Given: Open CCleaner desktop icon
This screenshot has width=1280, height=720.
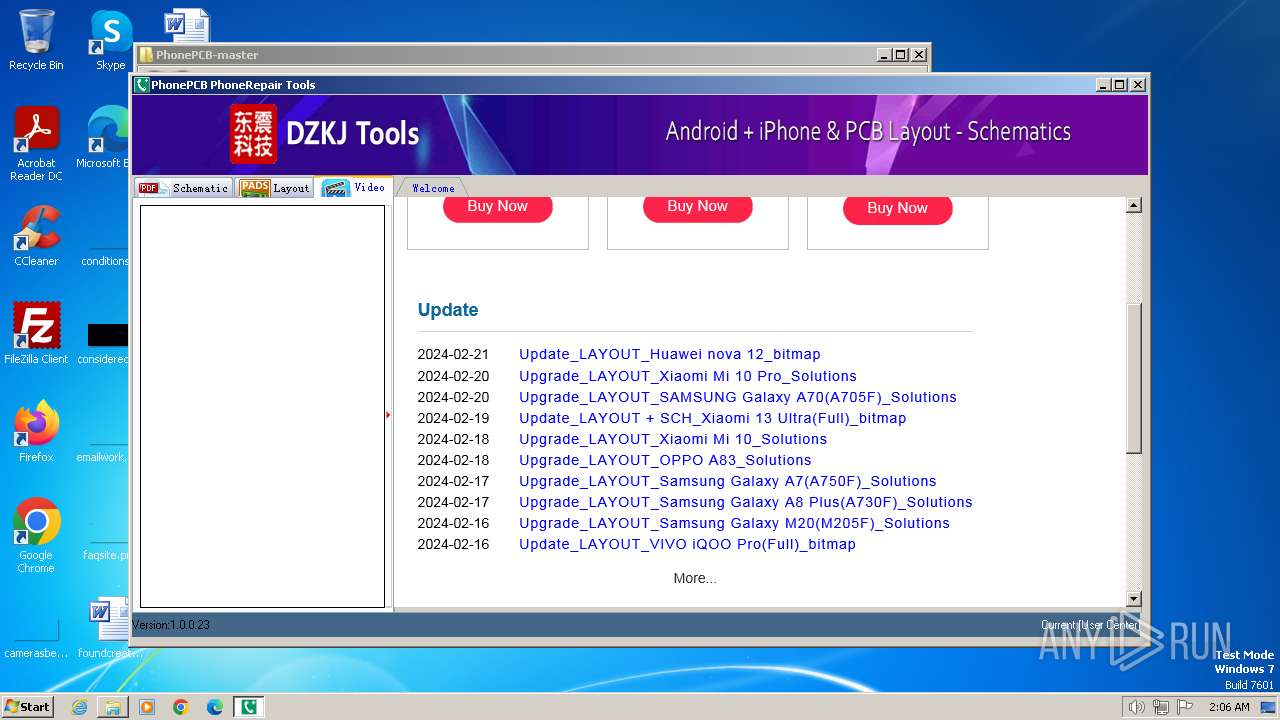Looking at the screenshot, I should [36, 236].
